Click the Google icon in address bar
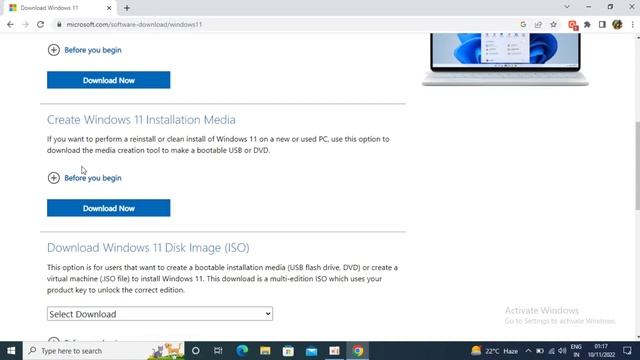The height and width of the screenshot is (360, 640). click(x=523, y=24)
